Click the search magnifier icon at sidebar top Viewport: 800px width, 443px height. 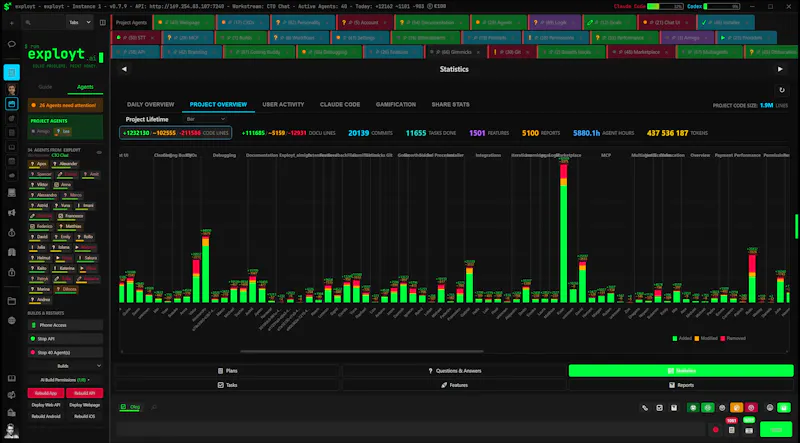28,23
